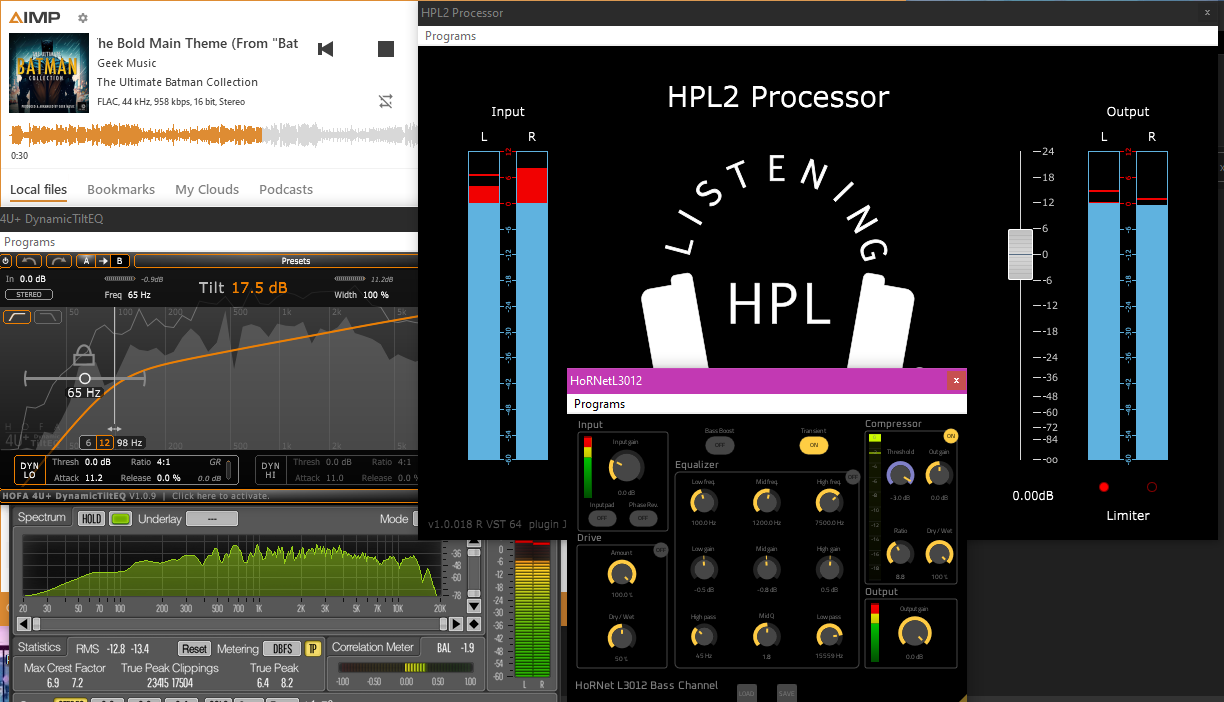Viewport: 1224px width, 702px height.
Task: Click undo arrow in DynamicTiltEQ
Action: [x=29, y=261]
